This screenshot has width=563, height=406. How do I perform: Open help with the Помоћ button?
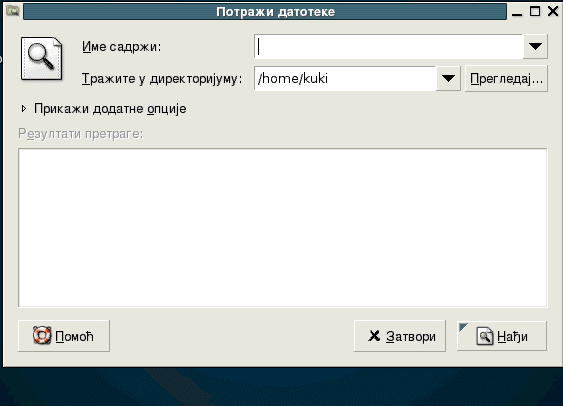64,336
